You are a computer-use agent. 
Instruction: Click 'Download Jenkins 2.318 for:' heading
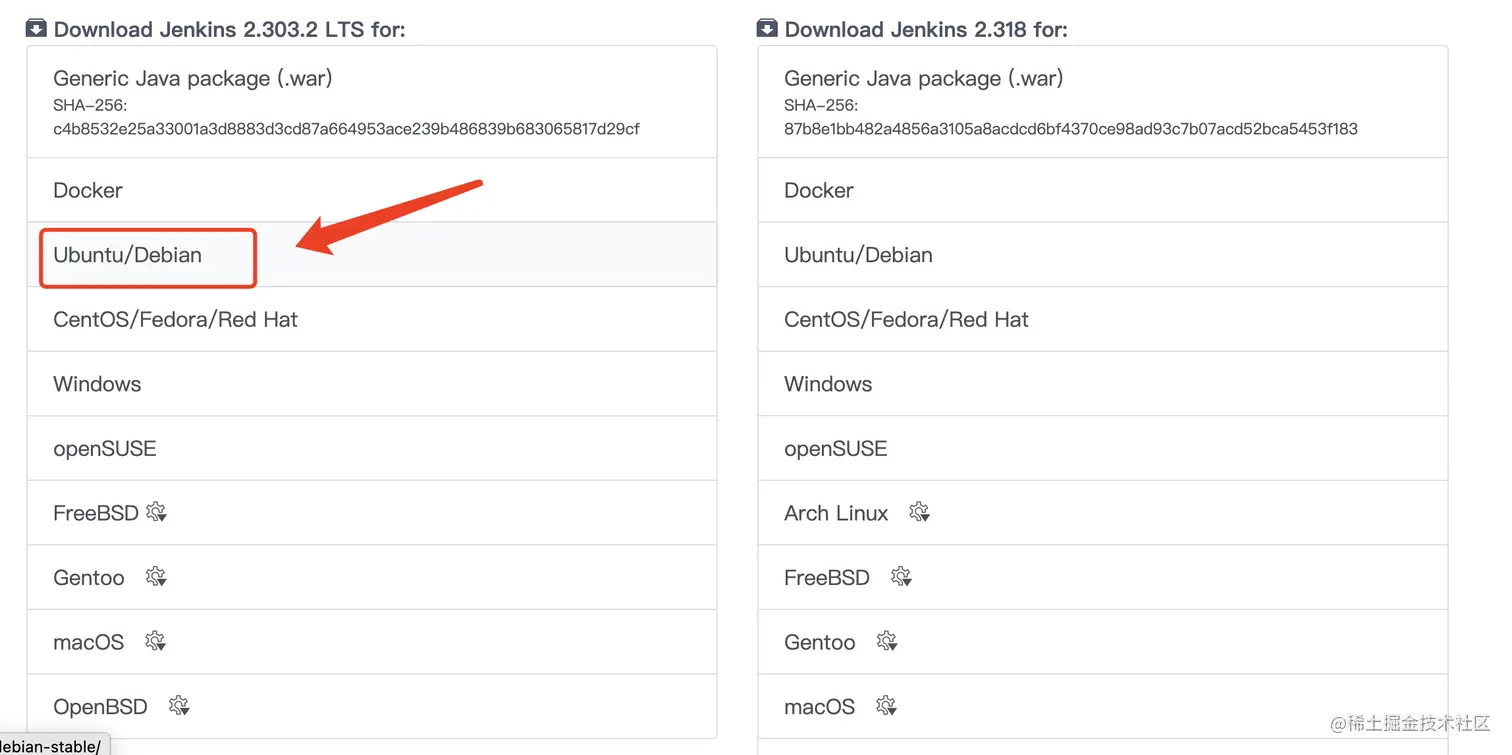pyautogui.click(x=926, y=29)
